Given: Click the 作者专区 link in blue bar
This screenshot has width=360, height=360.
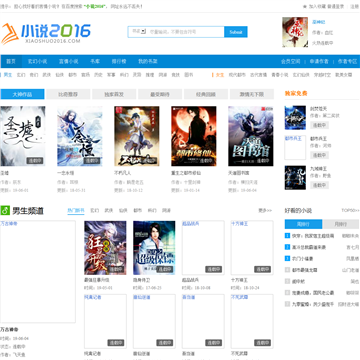Looking at the screenshot, I should pos(347,61).
